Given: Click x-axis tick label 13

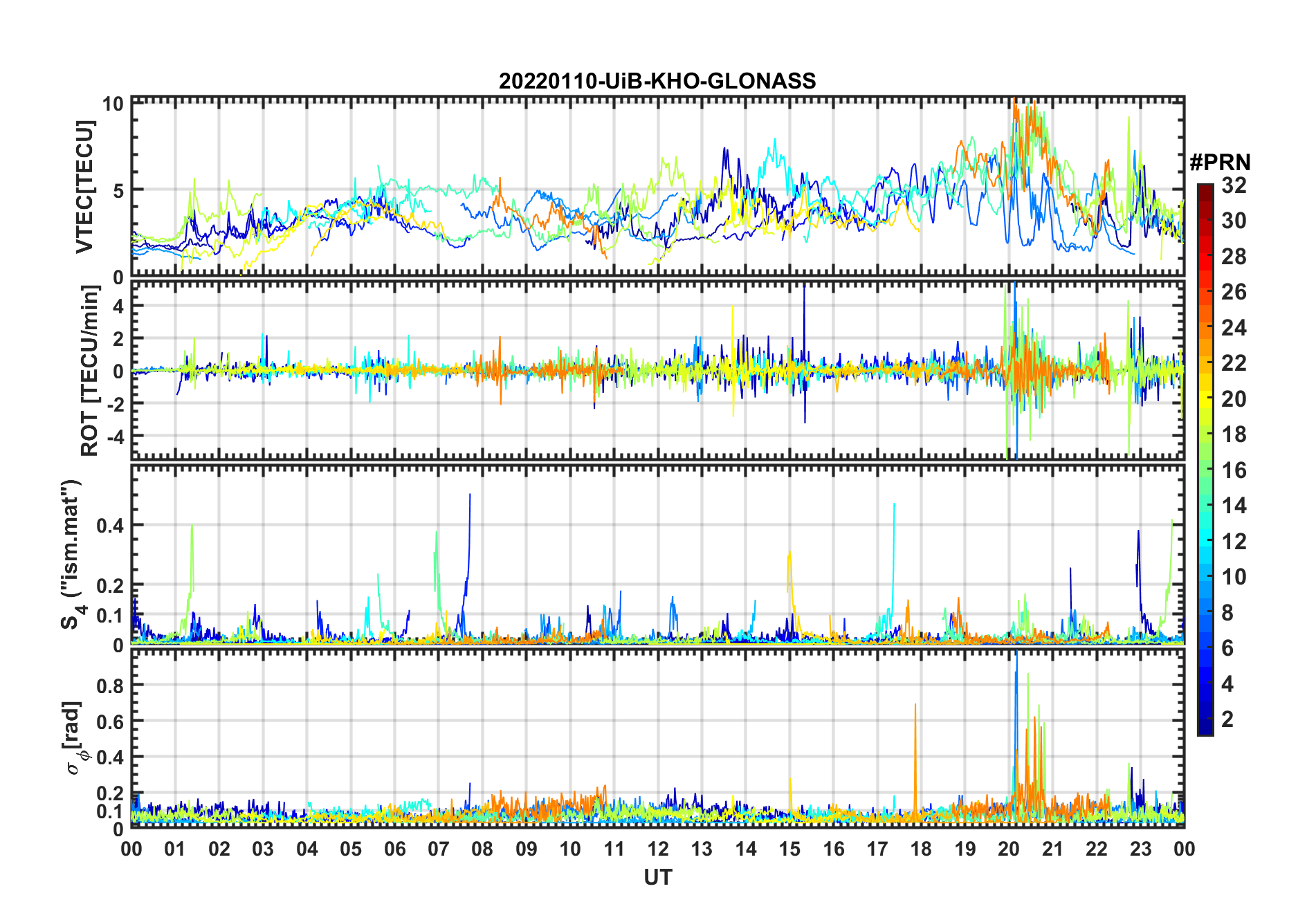Looking at the screenshot, I should [702, 849].
